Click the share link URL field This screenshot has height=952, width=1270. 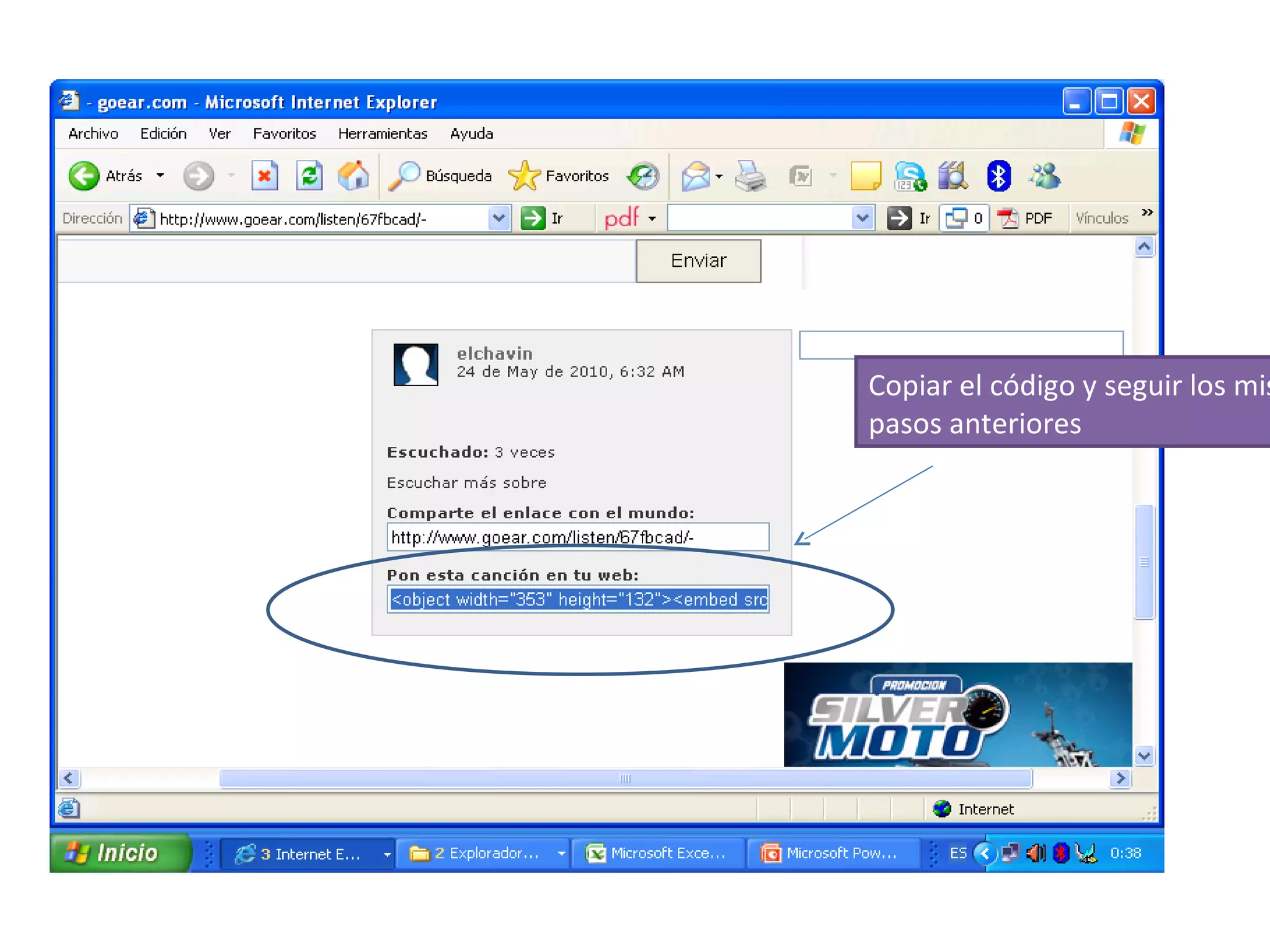pos(578,537)
